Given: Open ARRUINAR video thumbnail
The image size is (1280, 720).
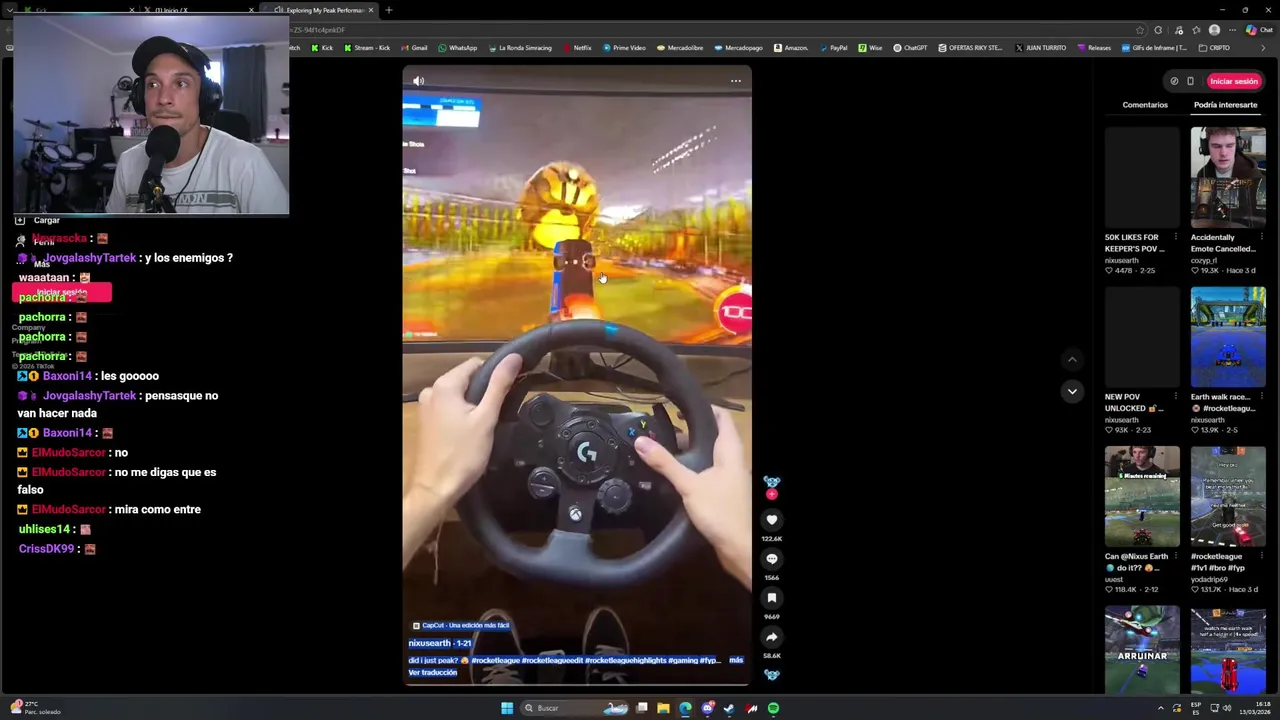Looking at the screenshot, I should click(x=1142, y=648).
